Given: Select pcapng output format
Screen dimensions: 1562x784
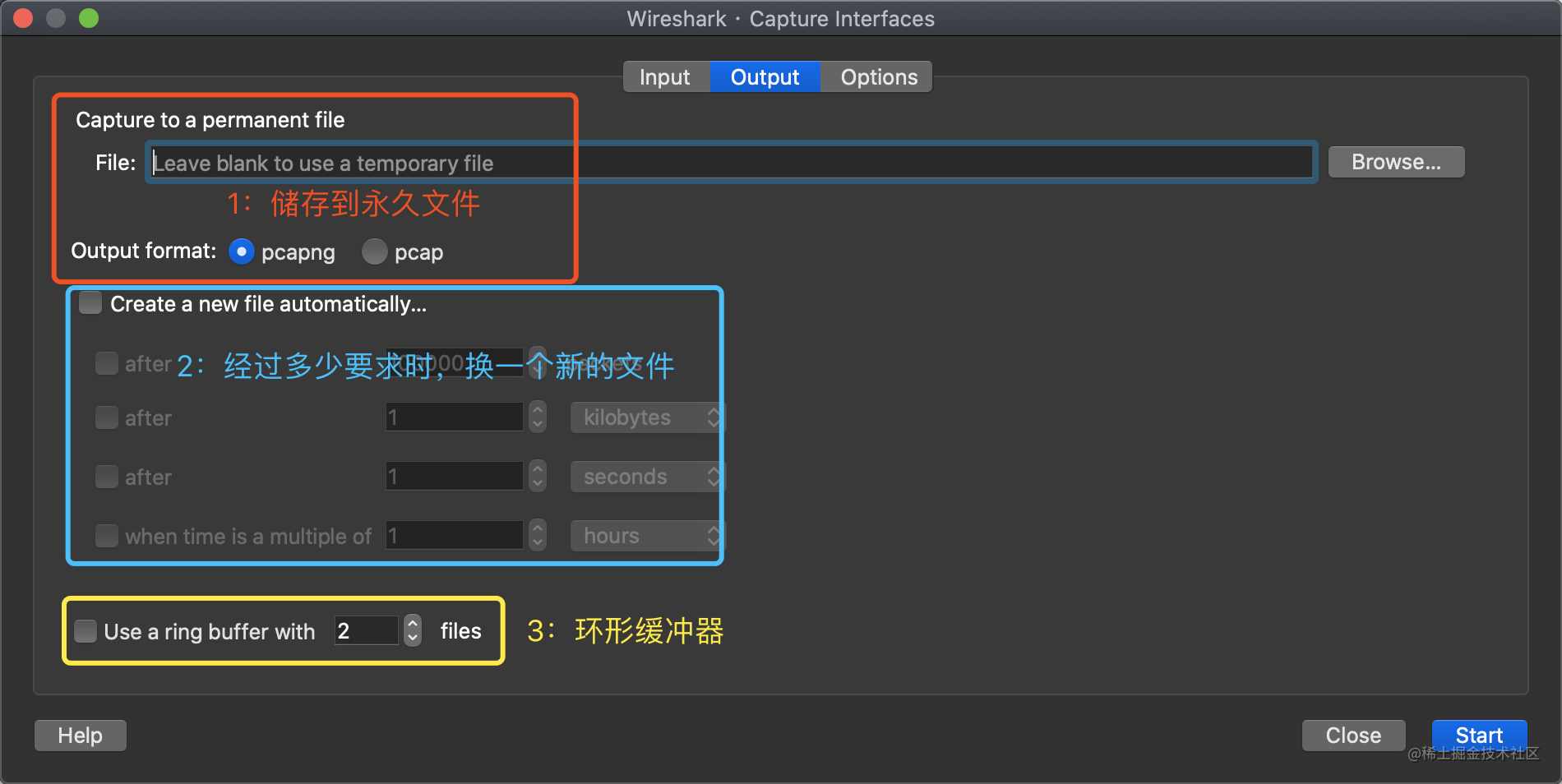Looking at the screenshot, I should pos(241,251).
